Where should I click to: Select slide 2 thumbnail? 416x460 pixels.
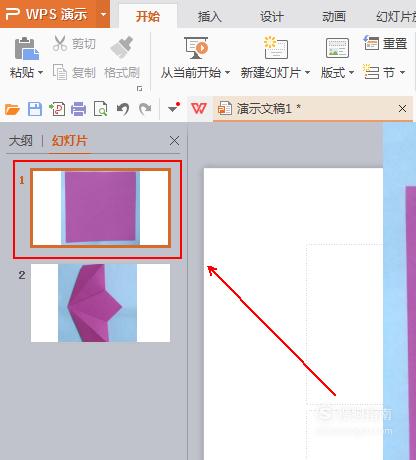(x=100, y=303)
